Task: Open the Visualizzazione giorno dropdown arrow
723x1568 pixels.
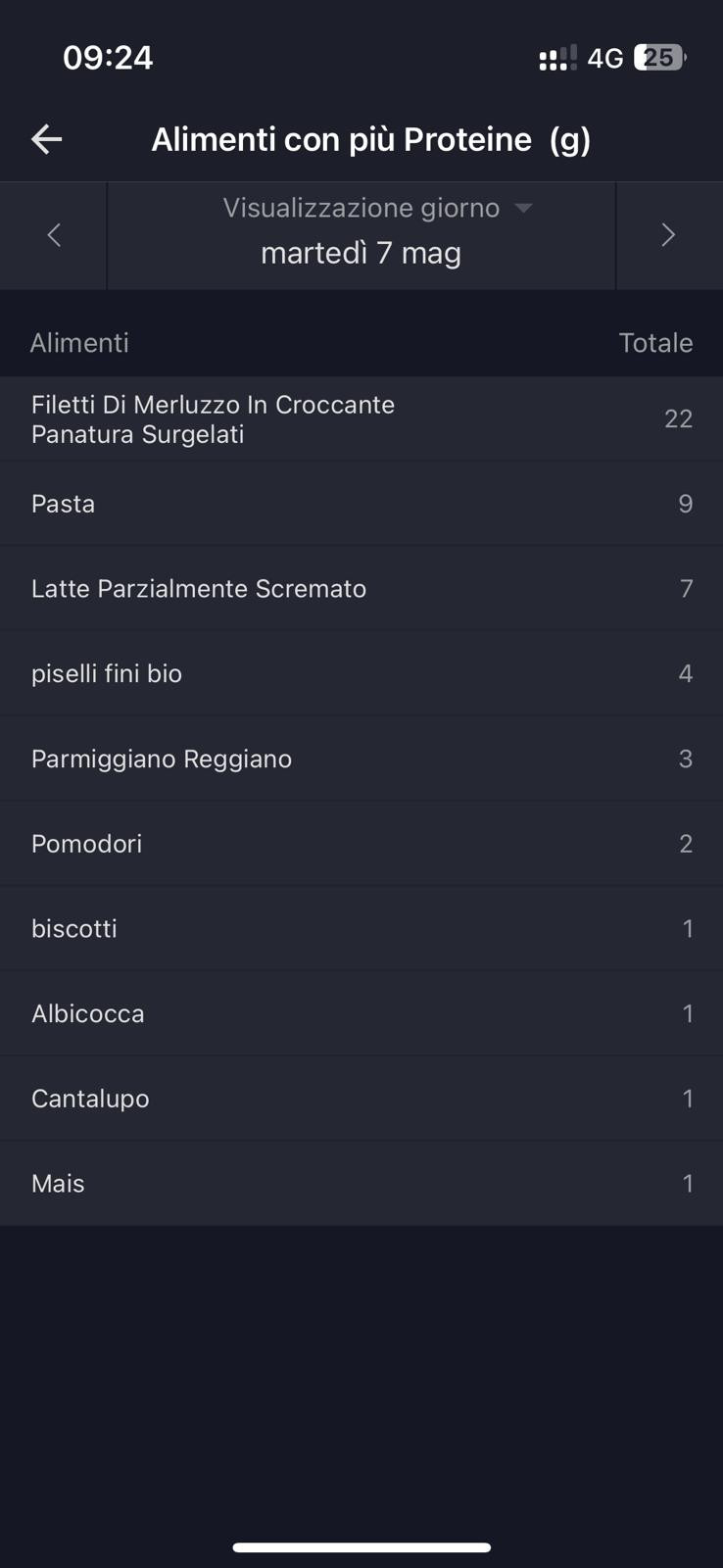Action: (524, 208)
